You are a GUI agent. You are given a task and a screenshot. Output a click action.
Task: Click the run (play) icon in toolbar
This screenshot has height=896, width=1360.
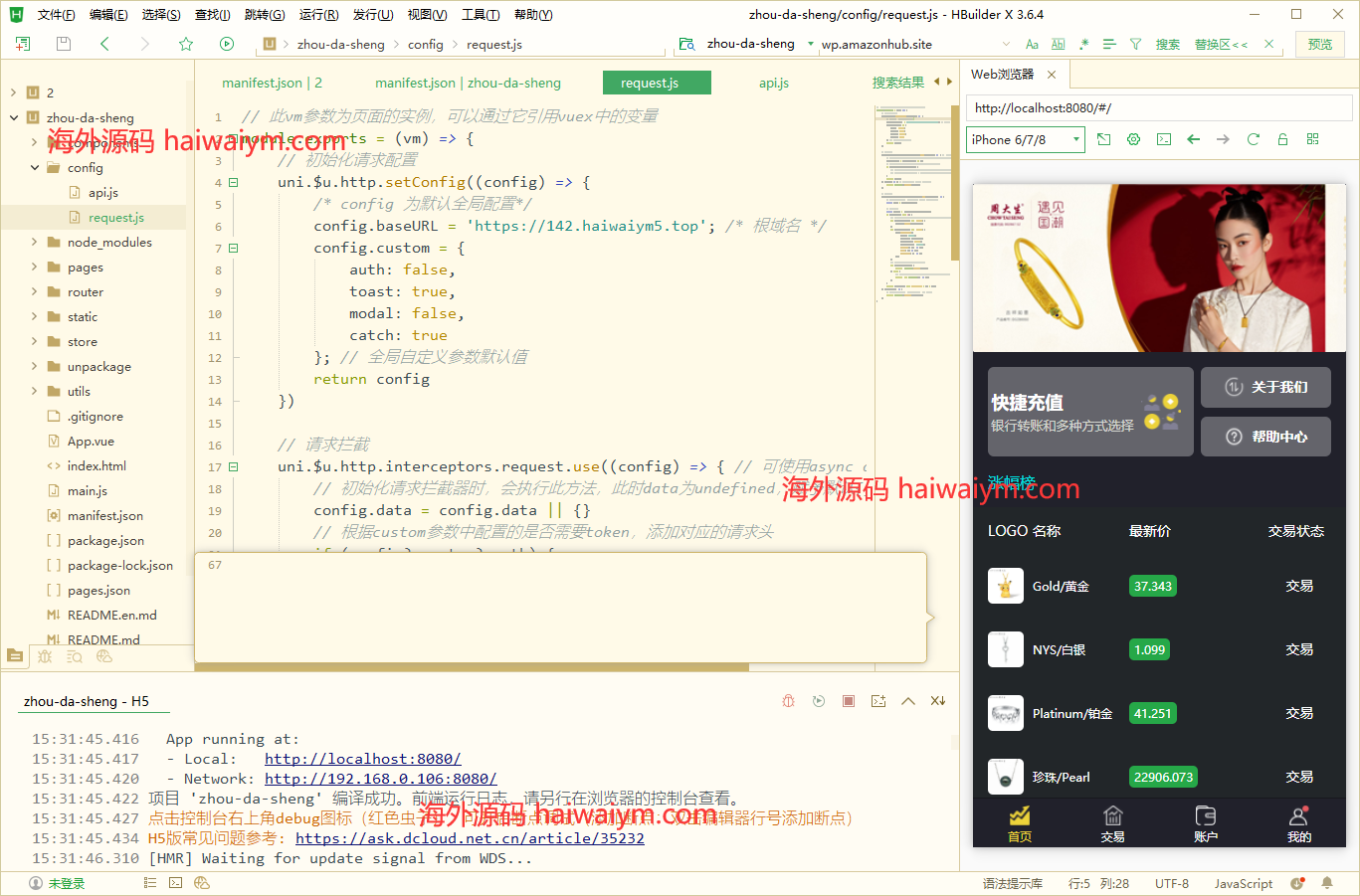[x=227, y=44]
